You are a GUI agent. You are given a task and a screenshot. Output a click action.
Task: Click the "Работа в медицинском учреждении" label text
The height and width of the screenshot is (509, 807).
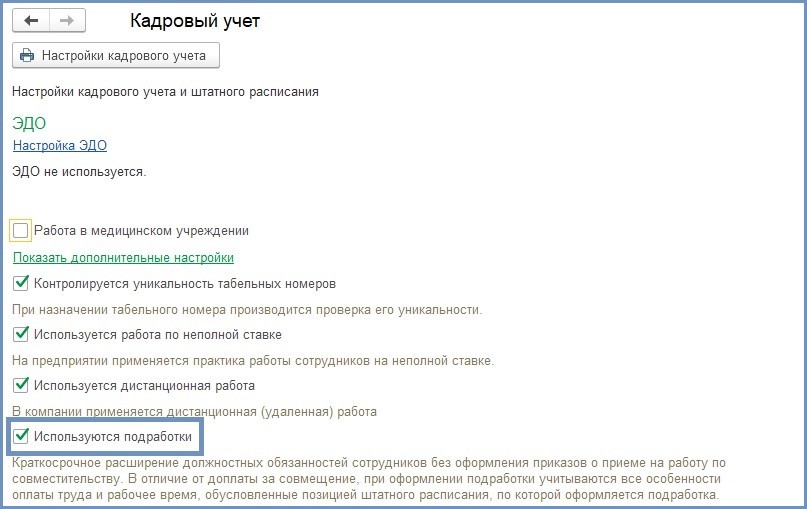pyautogui.click(x=141, y=231)
